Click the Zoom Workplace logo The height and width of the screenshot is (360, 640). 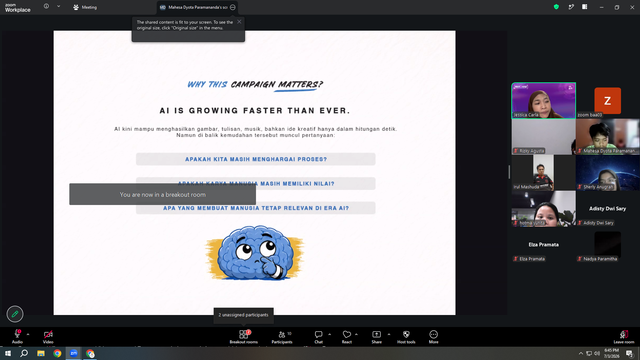pos(18,8)
